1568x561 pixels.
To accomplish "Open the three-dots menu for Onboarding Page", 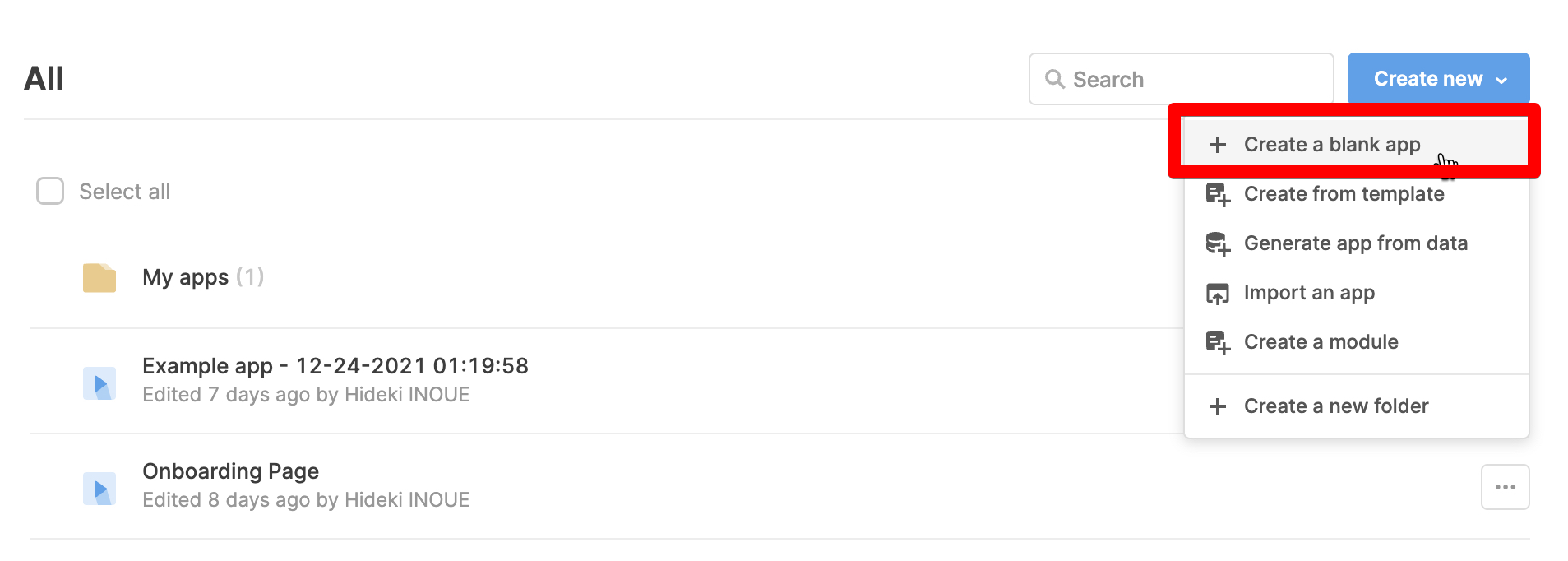I will (1505, 487).
